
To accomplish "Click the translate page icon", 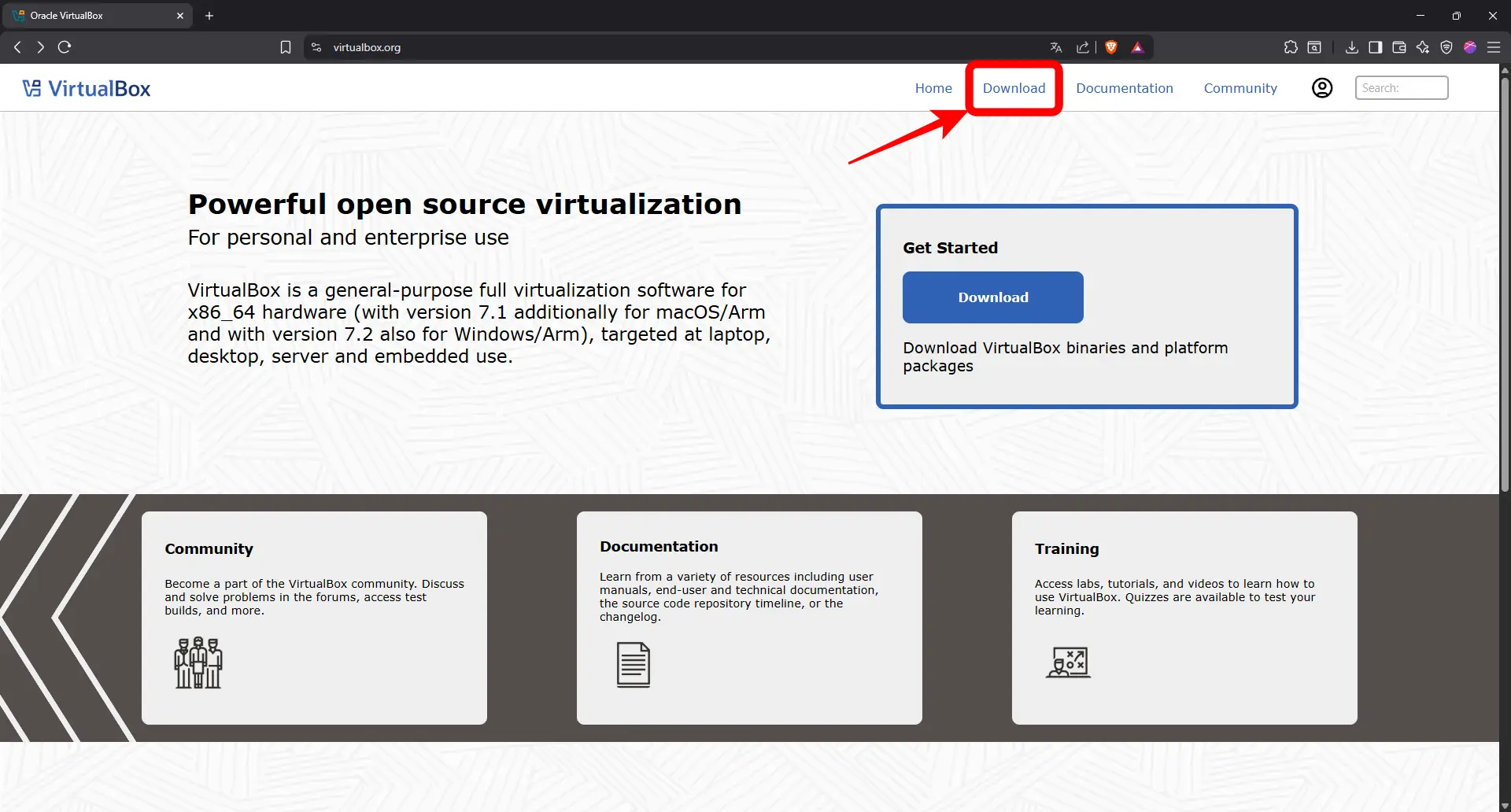I will click(x=1056, y=47).
